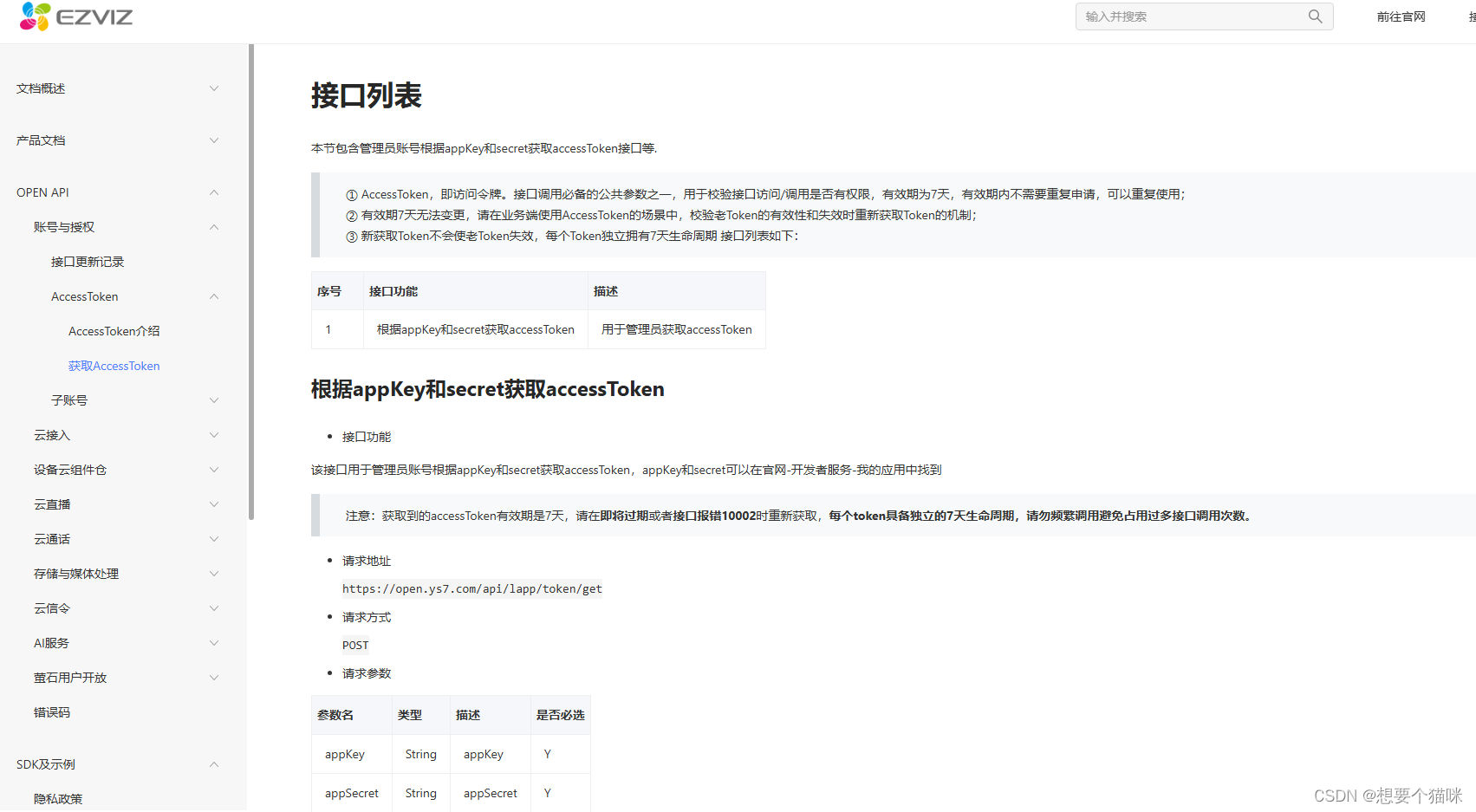Screen dimensions: 1476x812
Task: Click the EZVIZ logo
Action: coord(76,16)
